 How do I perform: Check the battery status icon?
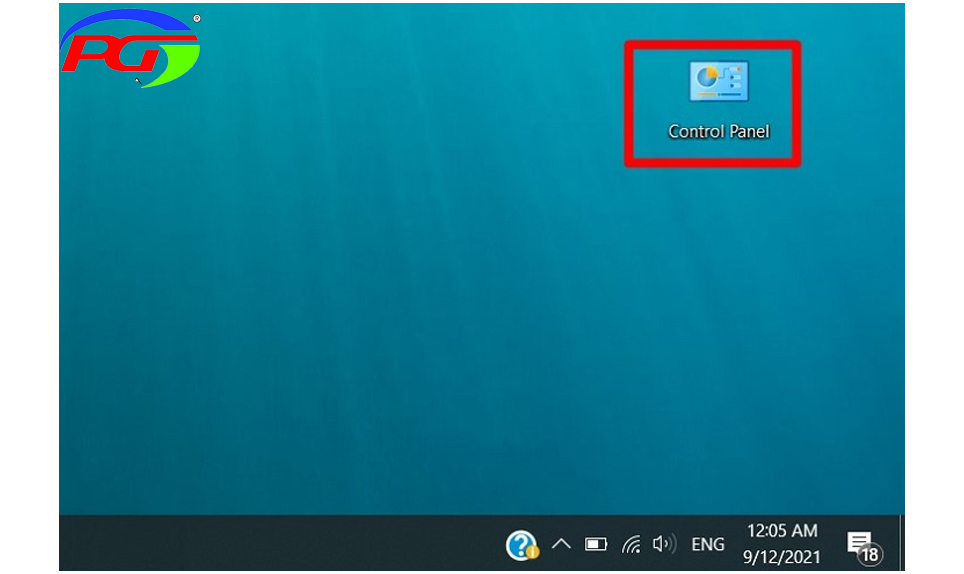(596, 544)
